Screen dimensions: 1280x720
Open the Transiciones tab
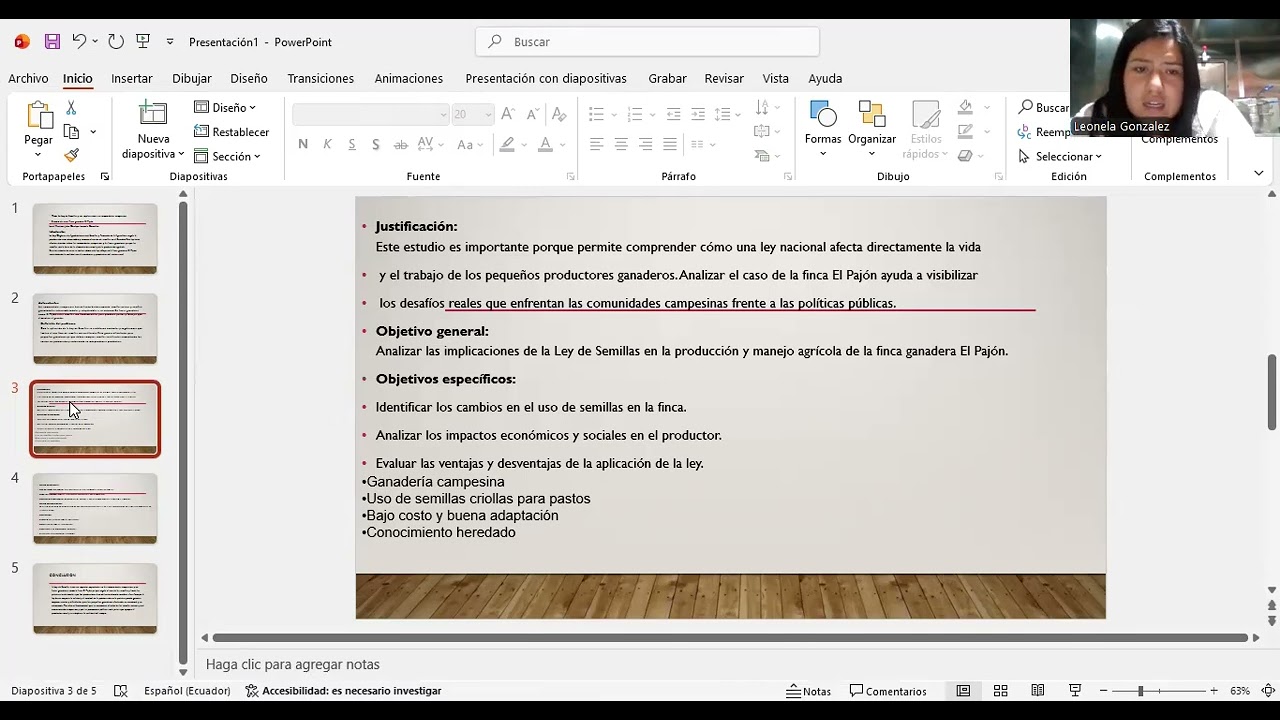coord(321,78)
